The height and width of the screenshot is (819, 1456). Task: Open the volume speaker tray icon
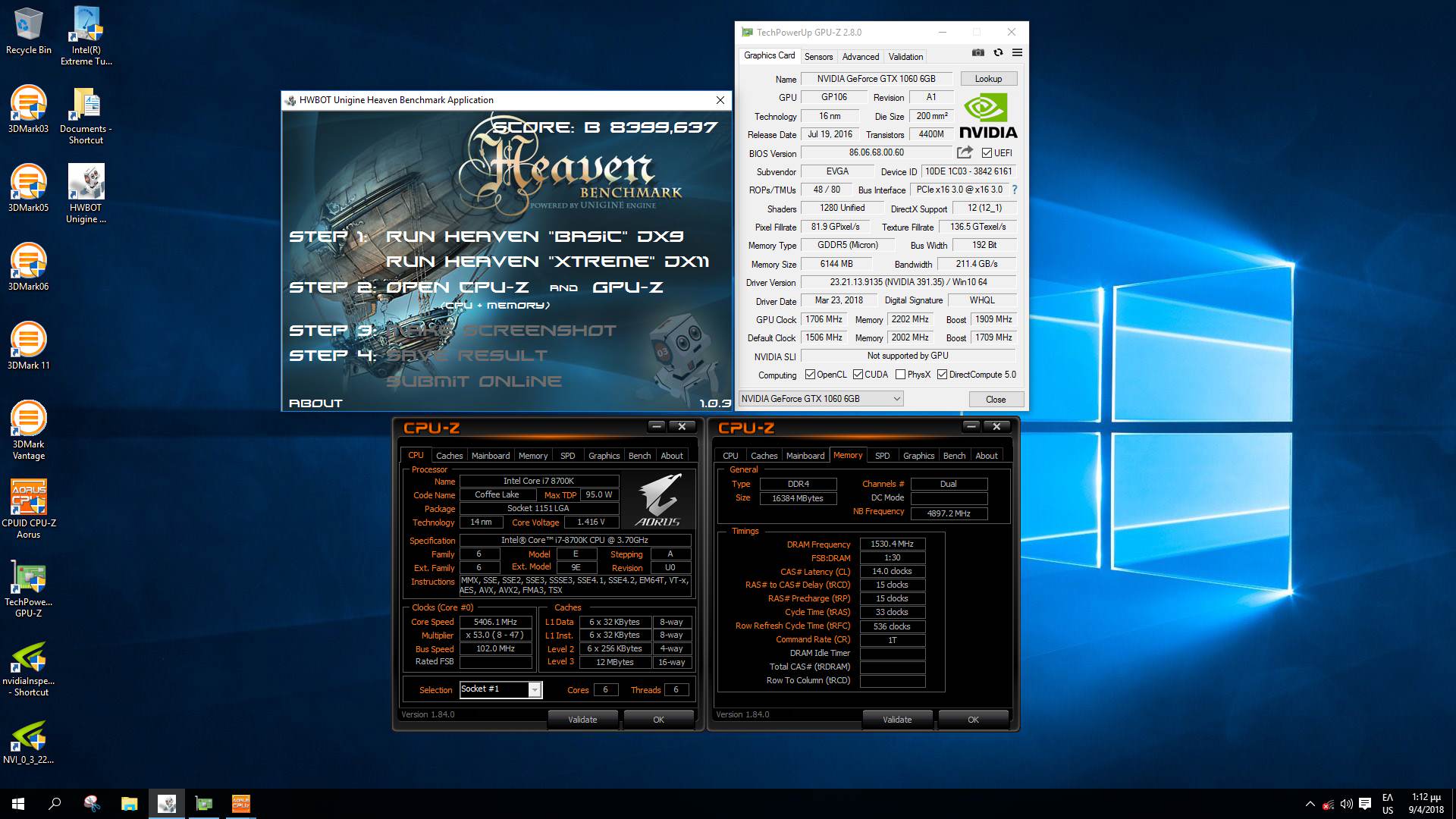[x=1346, y=804]
